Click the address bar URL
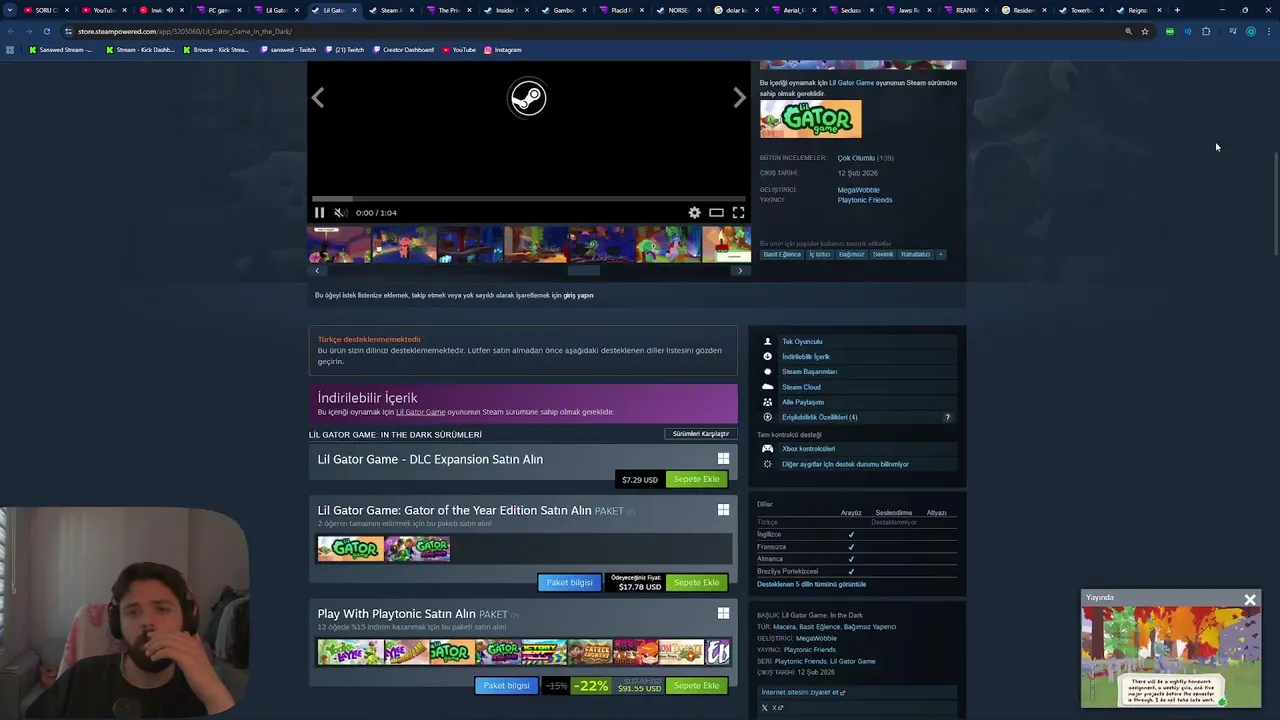 (185, 31)
